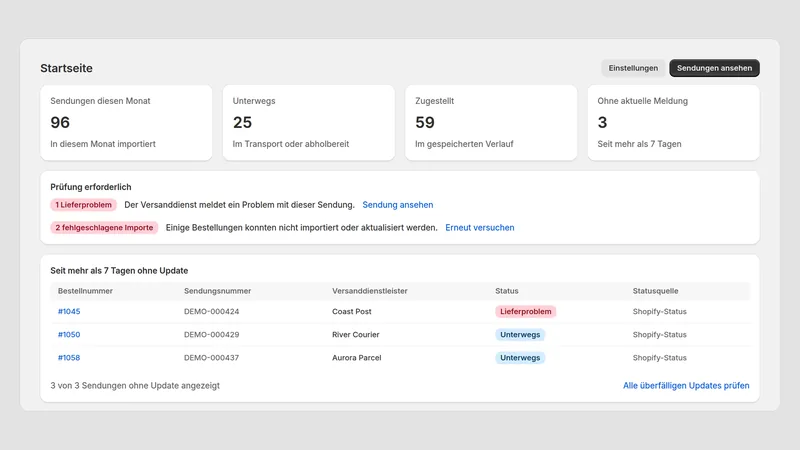The image size is (800, 450).
Task: Click Sendungen ansehen button
Action: (714, 68)
